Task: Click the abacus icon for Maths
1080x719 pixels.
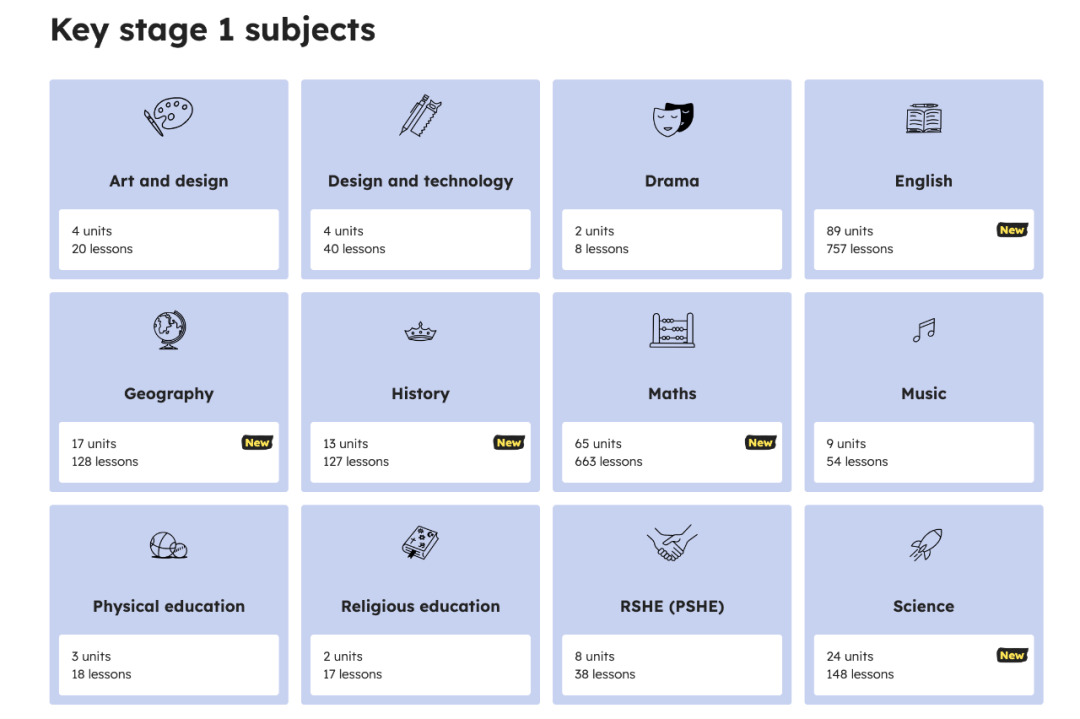Action: tap(672, 330)
